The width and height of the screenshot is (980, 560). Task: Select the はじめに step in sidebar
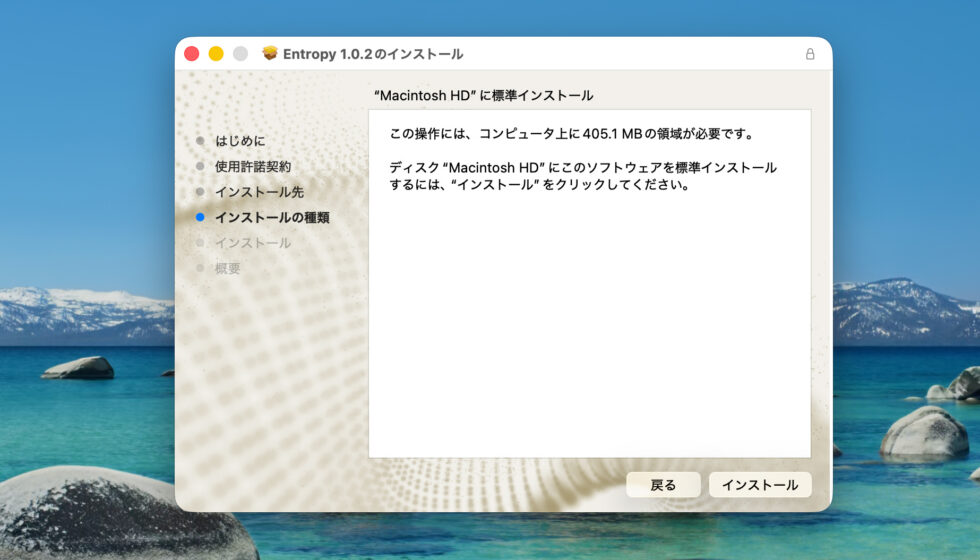240,141
